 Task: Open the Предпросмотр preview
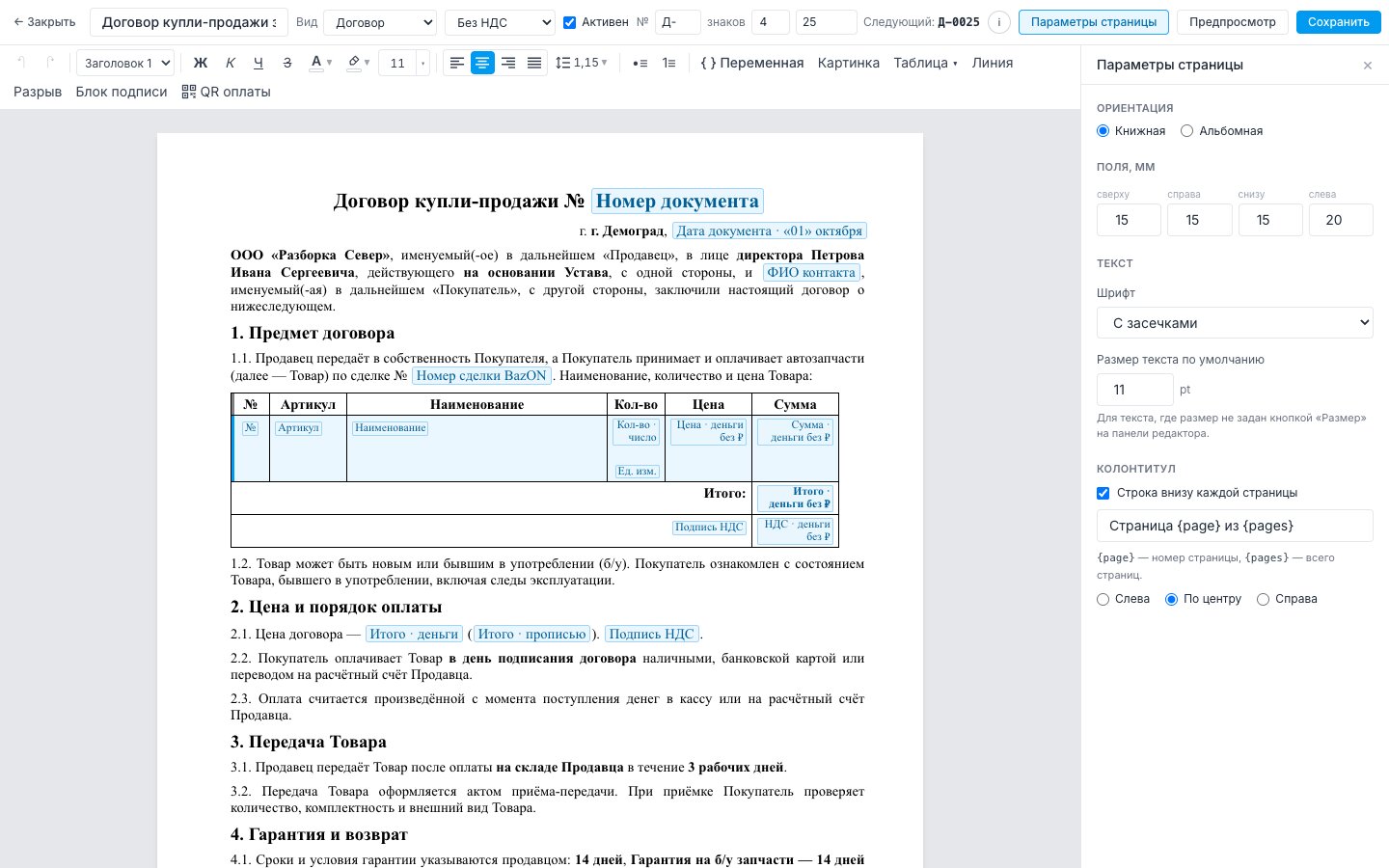click(1232, 22)
